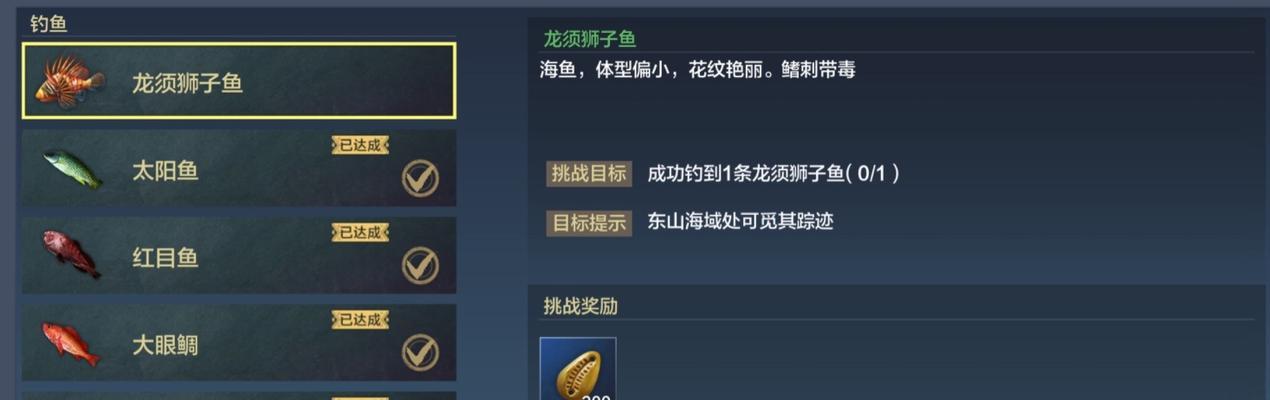Click the green 龙须狮子鱼 detail title
Image resolution: width=1270 pixels, height=400 pixels.
(x=590, y=39)
